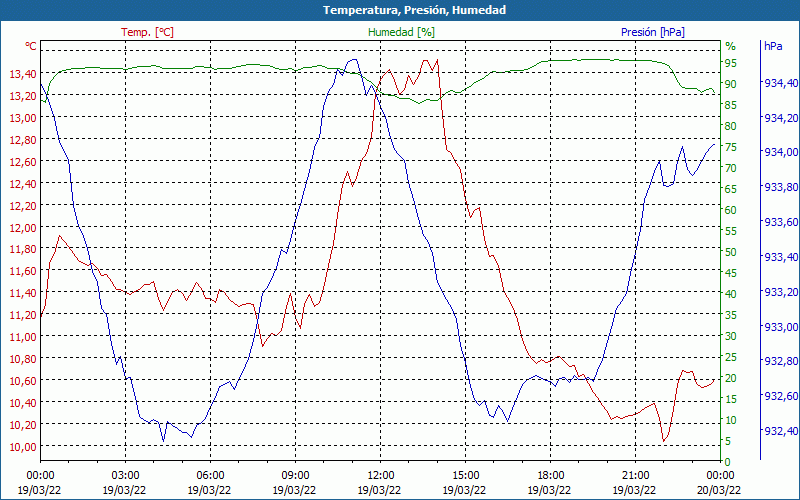Click the 933,40 pressure axis value
Screen dimensions: 800x500
pos(780,257)
